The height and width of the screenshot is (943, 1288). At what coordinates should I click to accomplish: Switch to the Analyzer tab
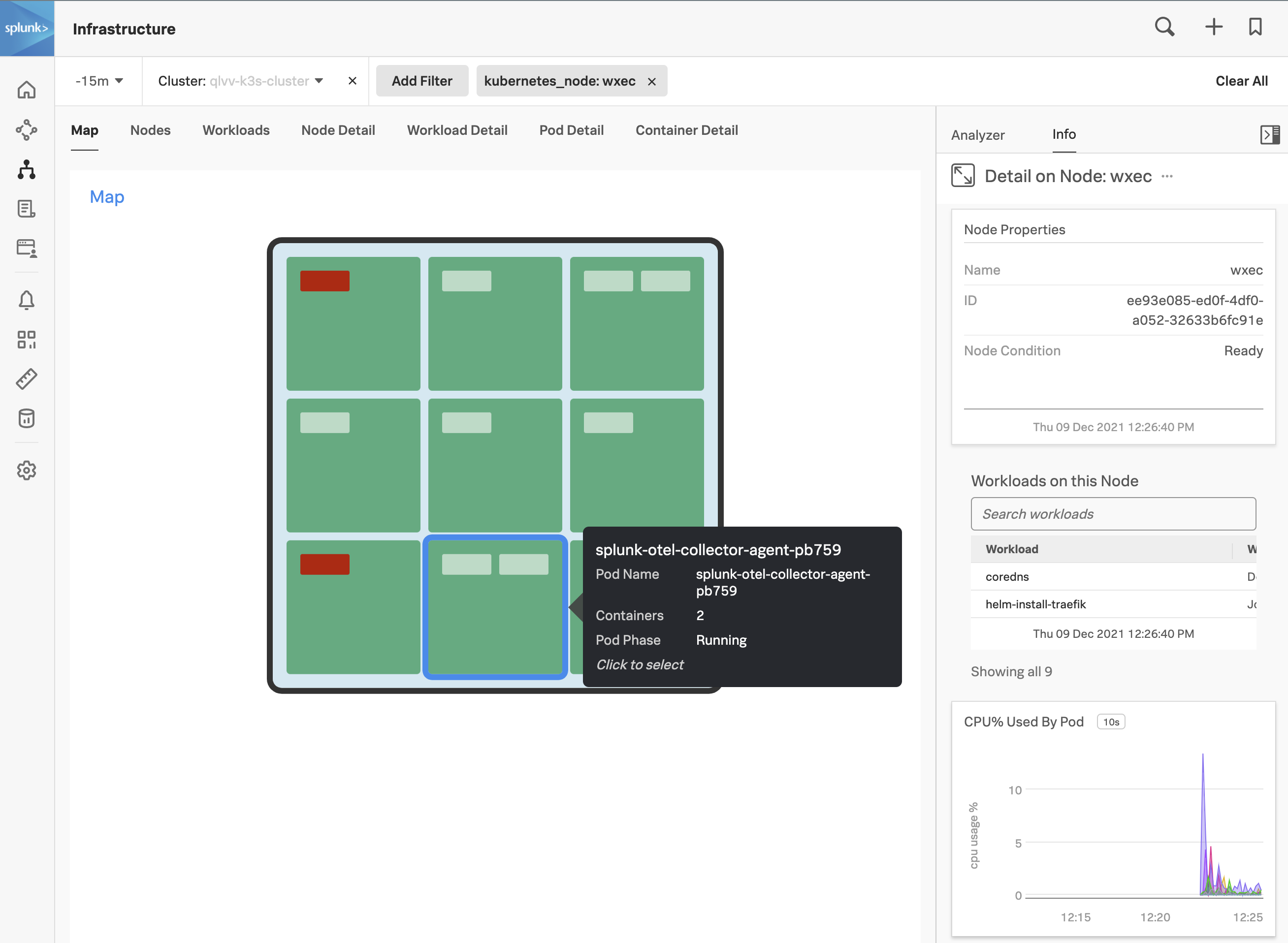click(x=977, y=135)
